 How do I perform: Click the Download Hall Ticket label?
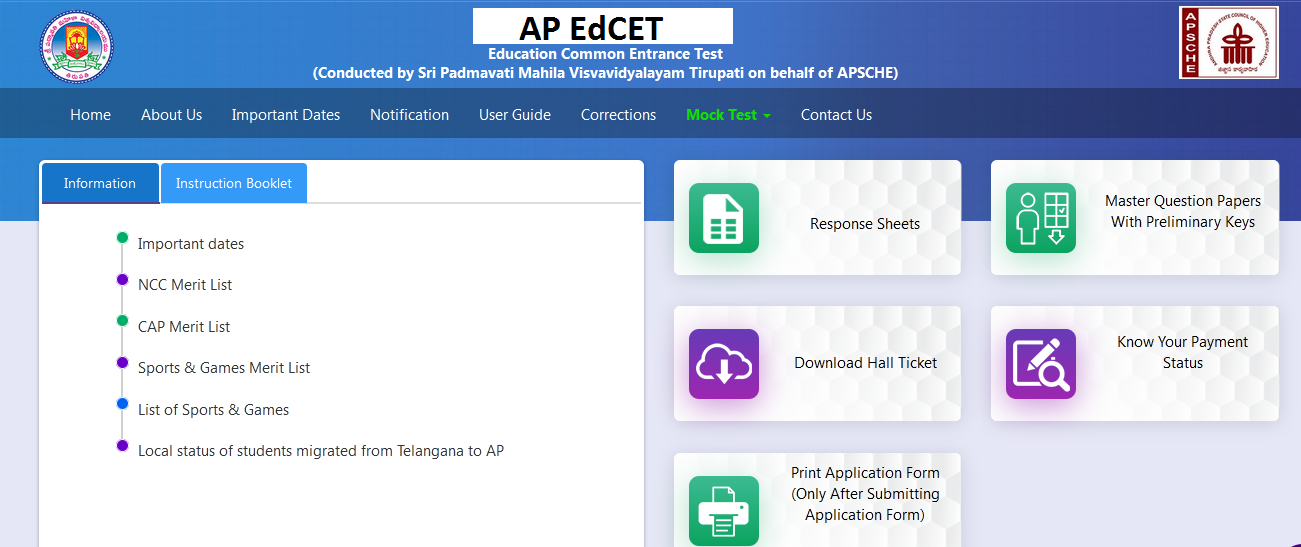[866, 363]
